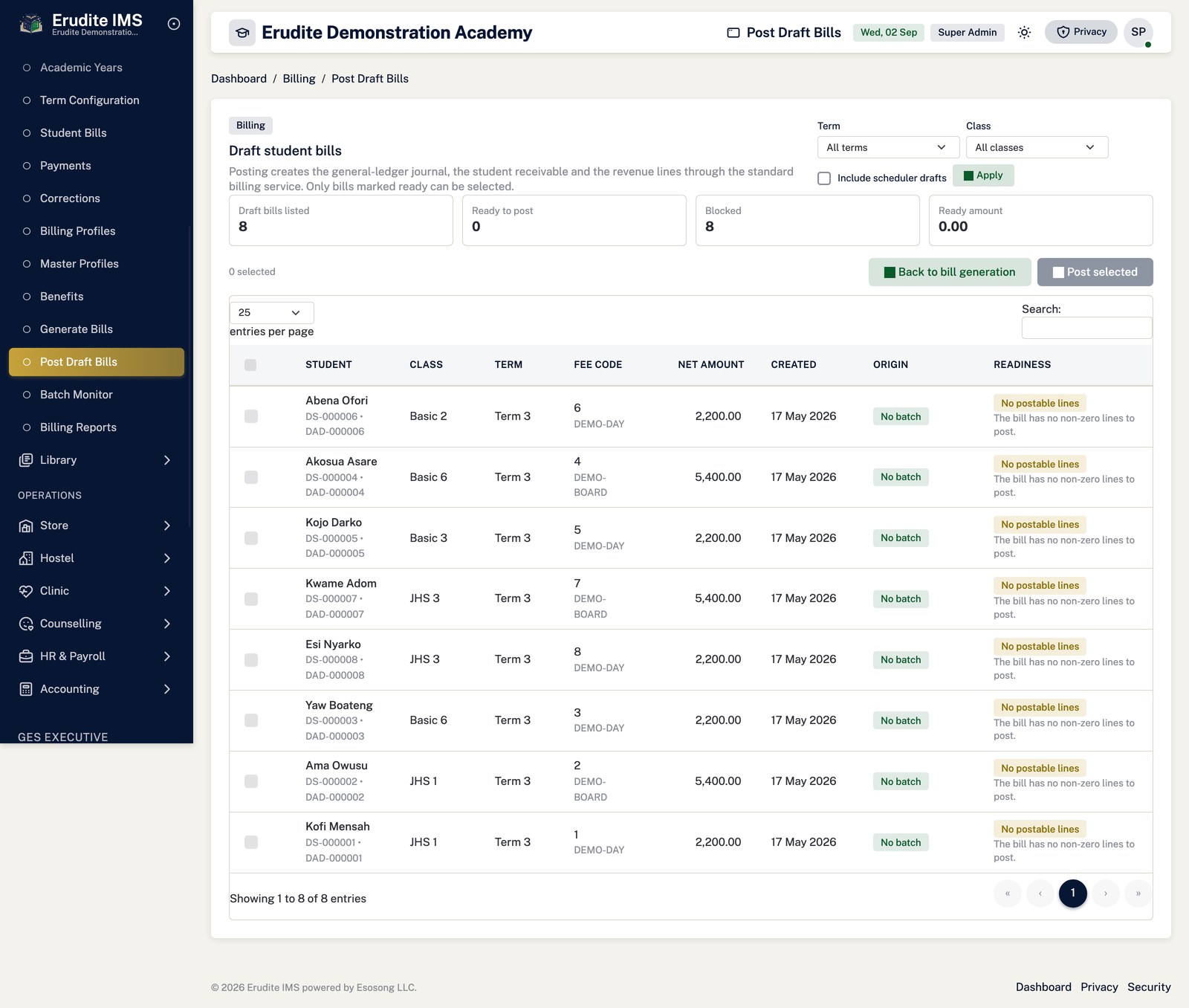This screenshot has width=1189, height=1008.
Task: Open the Term filter dropdown
Action: pyautogui.click(x=888, y=147)
